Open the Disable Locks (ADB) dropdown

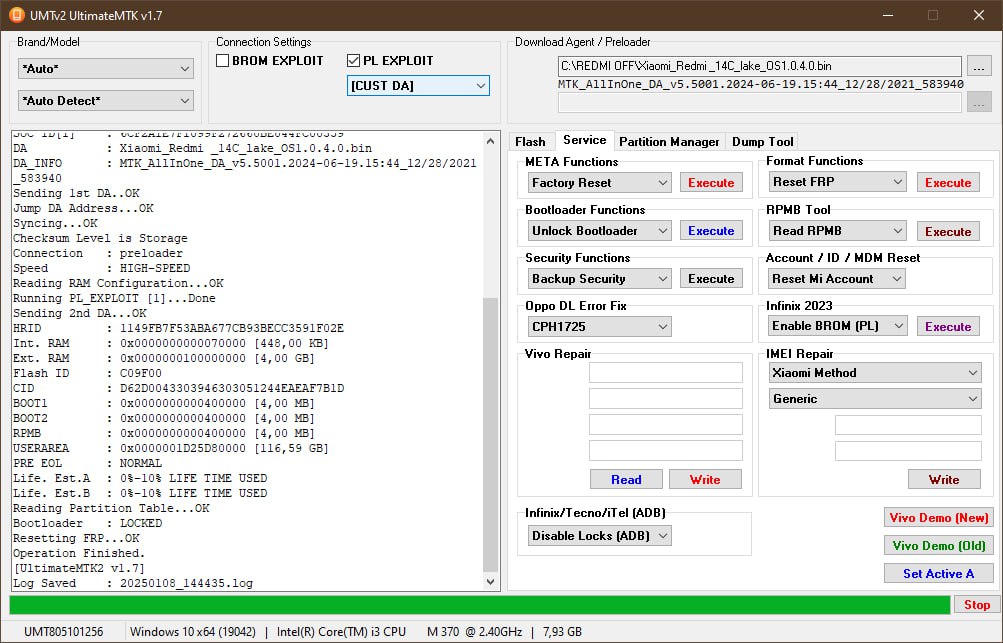click(599, 536)
